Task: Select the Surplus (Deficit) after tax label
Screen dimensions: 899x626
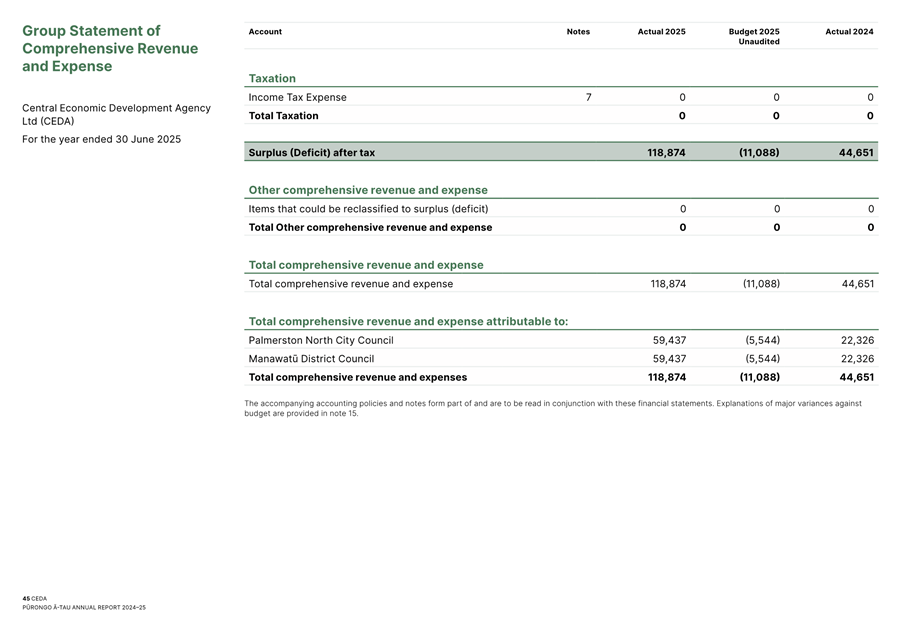Action: [x=311, y=153]
